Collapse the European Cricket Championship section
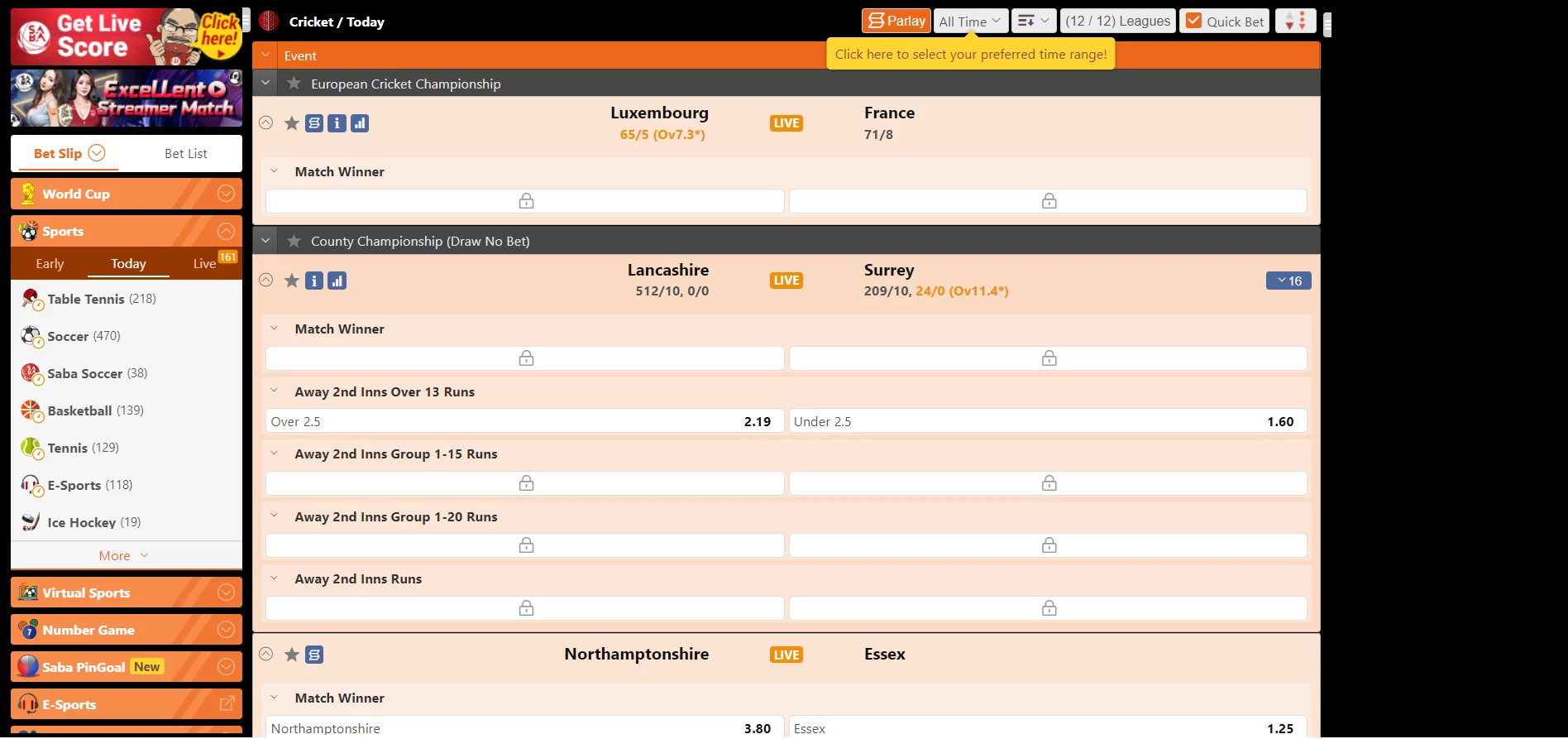 pos(265,83)
